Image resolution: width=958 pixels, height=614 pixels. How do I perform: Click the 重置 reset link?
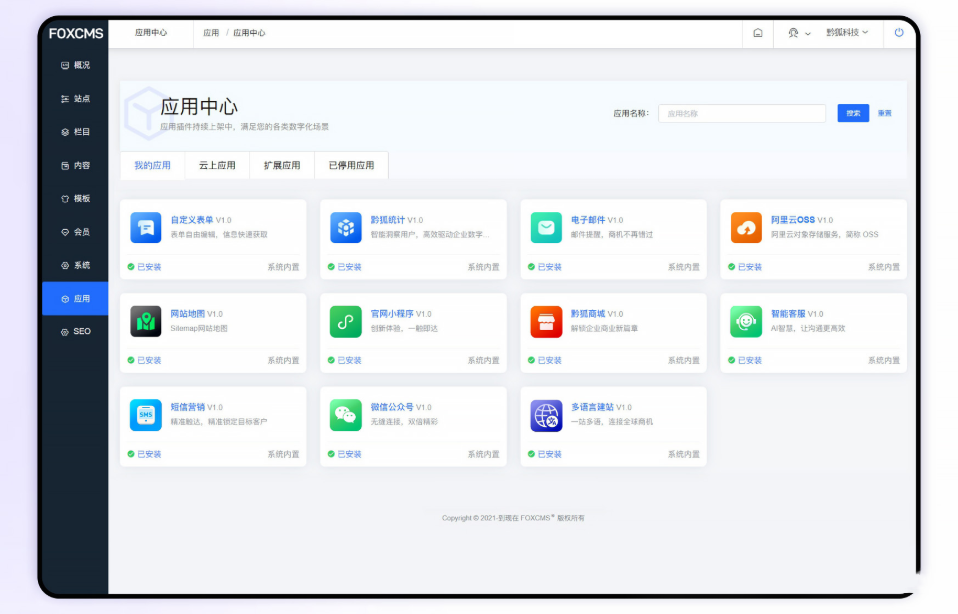point(885,114)
